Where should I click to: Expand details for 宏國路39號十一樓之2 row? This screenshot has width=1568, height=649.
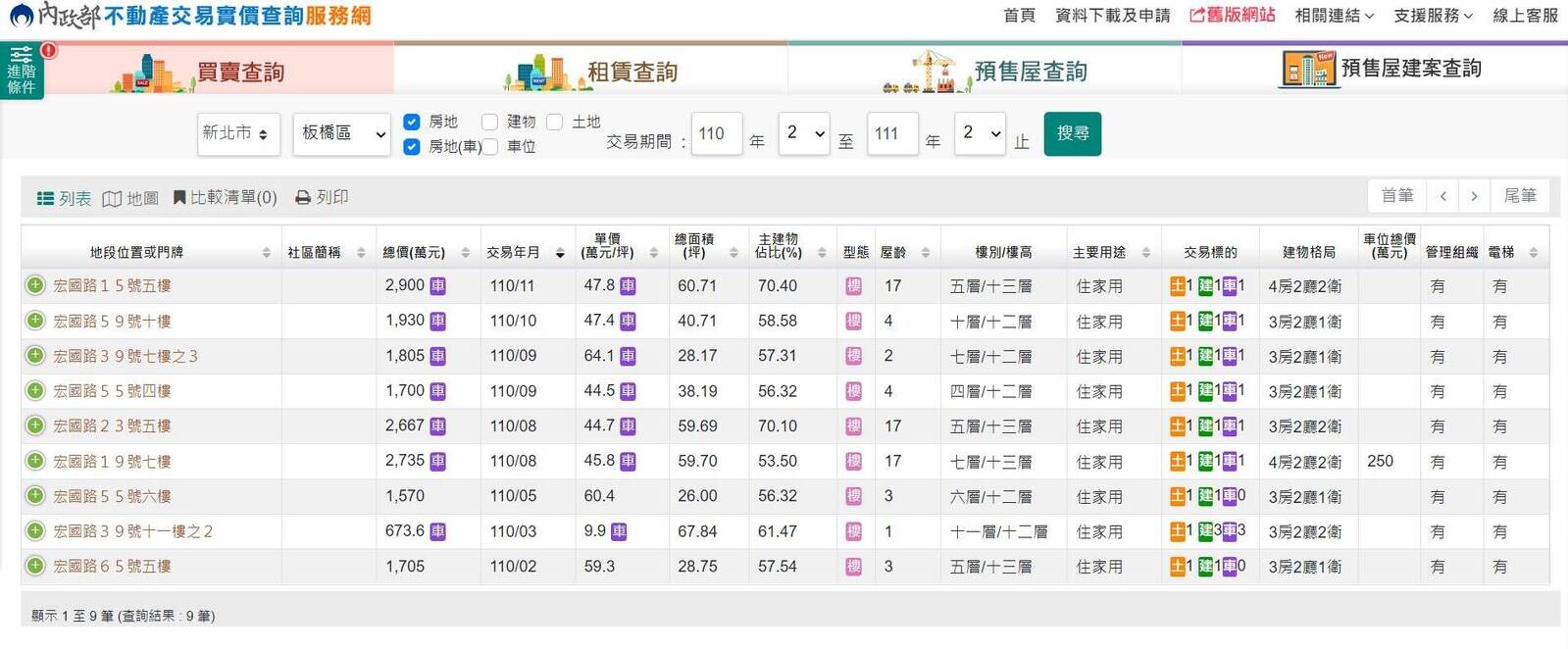click(x=35, y=530)
